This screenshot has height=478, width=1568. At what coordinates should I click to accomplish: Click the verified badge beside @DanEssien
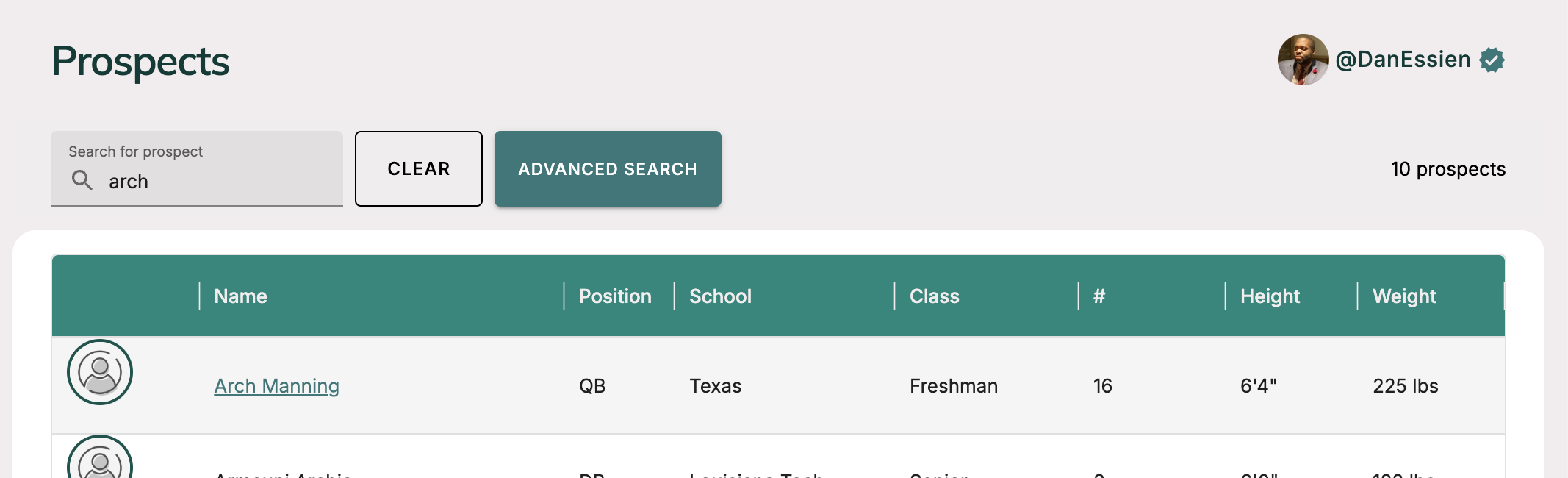click(x=1492, y=60)
